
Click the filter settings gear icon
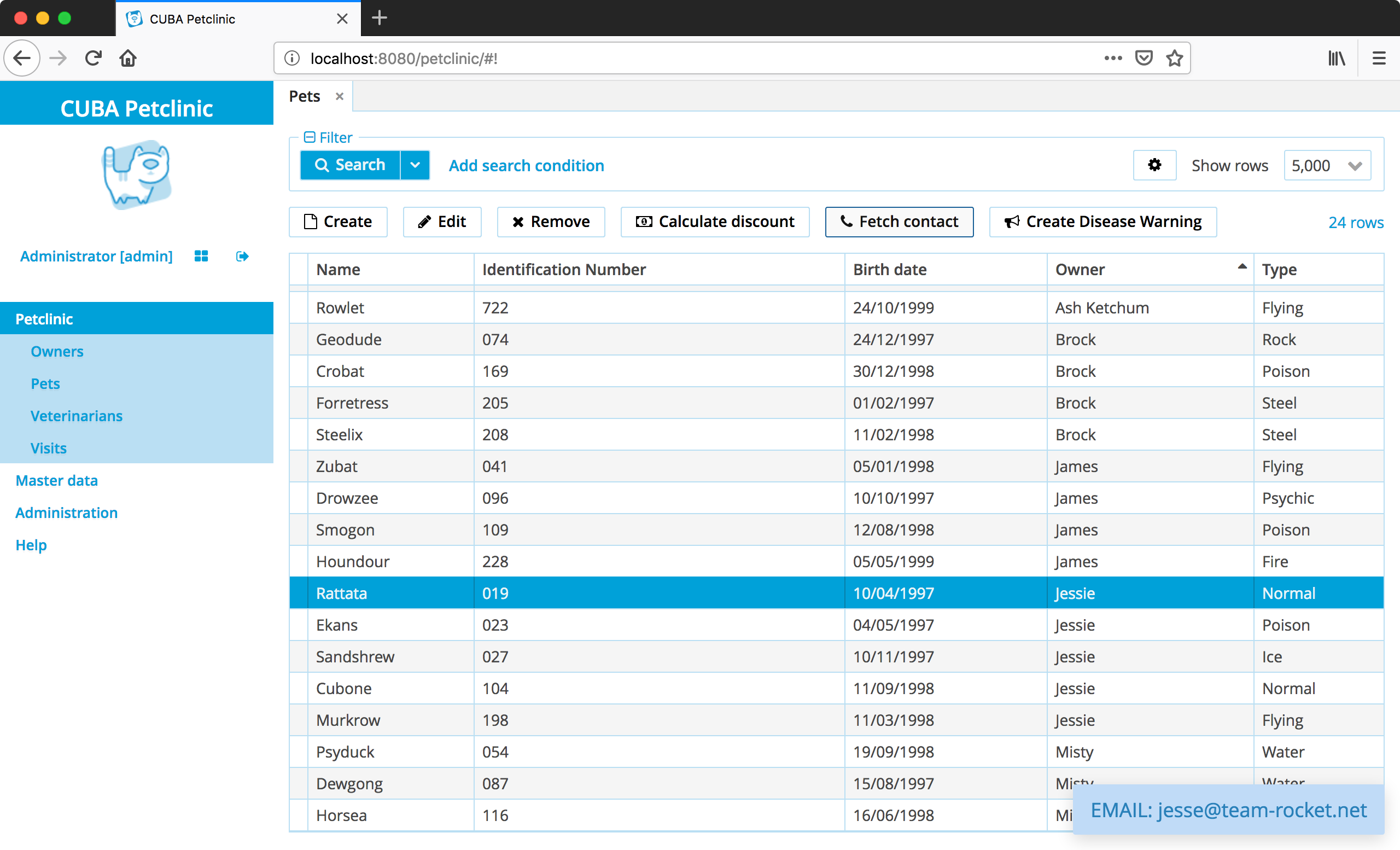[x=1154, y=165]
